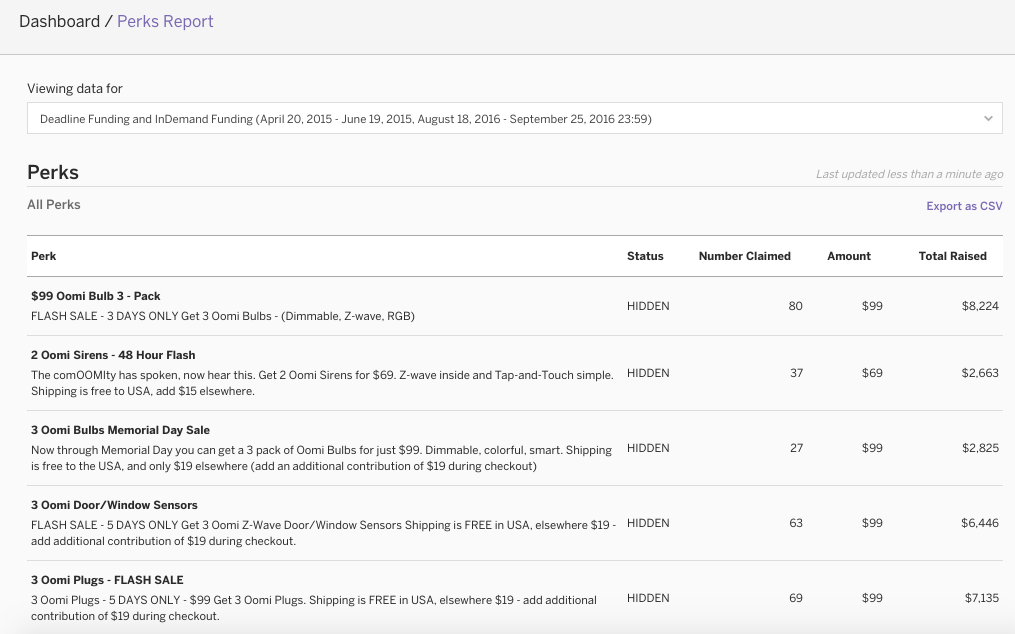Screen dimensions: 1015x634
Task: Click the total raised $6,446
Action: [980, 523]
